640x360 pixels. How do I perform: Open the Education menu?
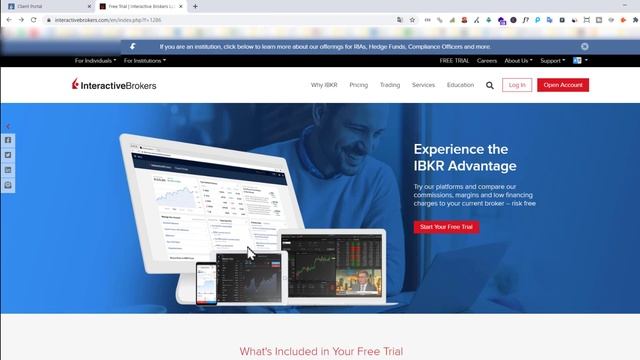point(460,85)
